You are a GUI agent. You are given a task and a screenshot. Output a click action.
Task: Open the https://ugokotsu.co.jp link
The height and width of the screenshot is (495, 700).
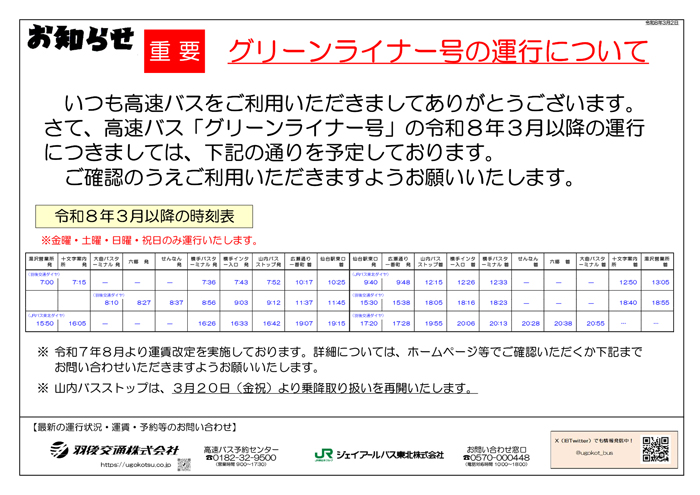pos(135,465)
